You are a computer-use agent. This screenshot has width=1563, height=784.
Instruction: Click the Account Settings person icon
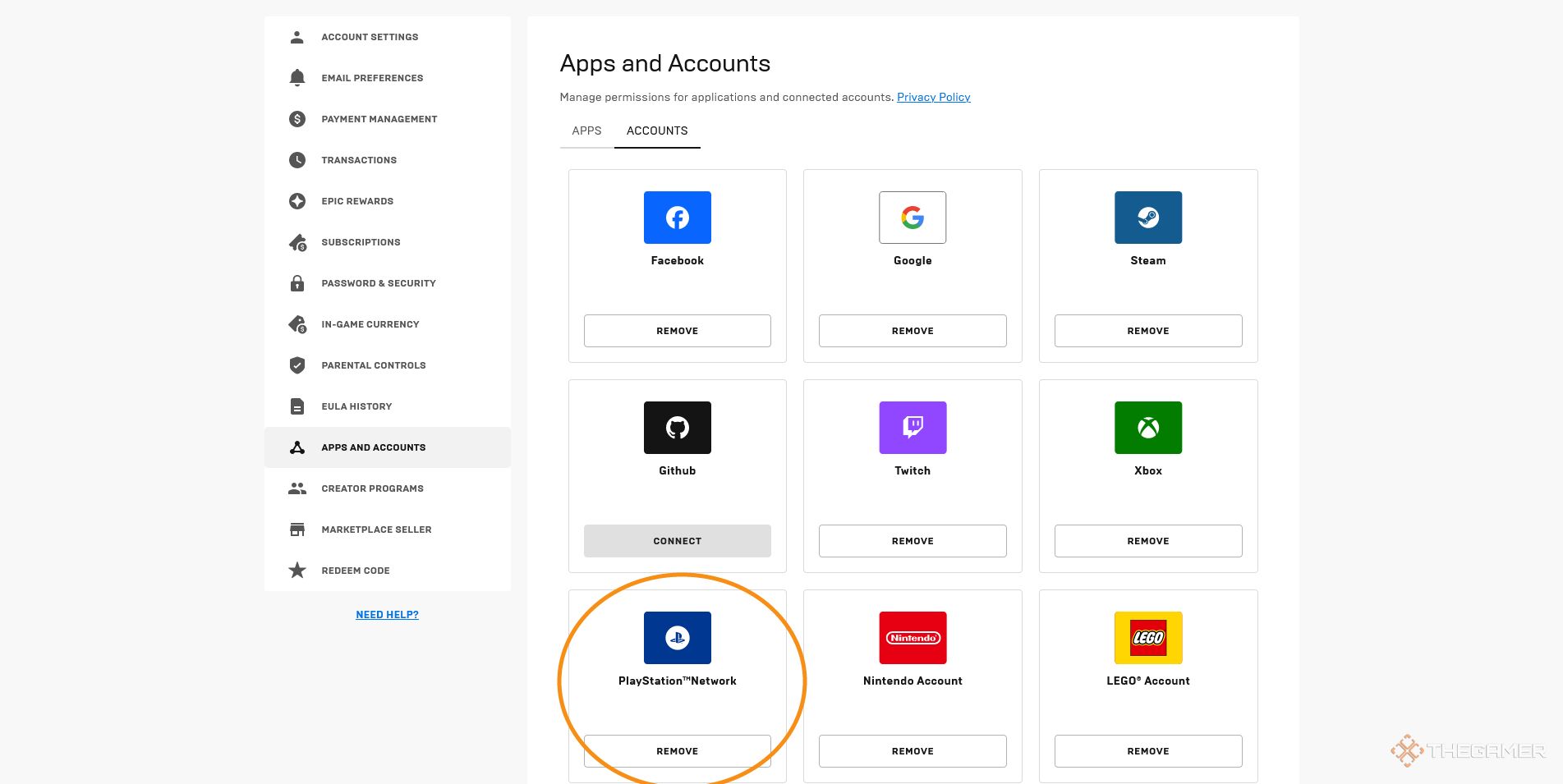click(x=297, y=37)
